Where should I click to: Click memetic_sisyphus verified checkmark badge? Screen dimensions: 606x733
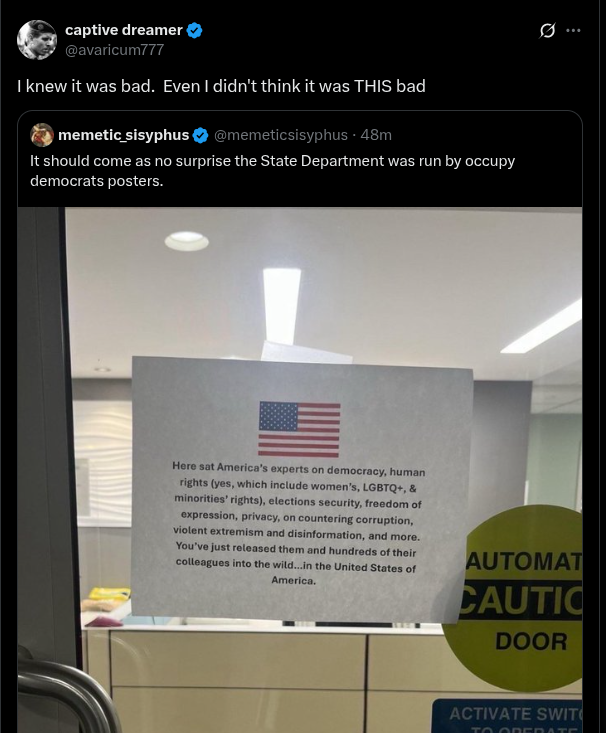coord(200,135)
